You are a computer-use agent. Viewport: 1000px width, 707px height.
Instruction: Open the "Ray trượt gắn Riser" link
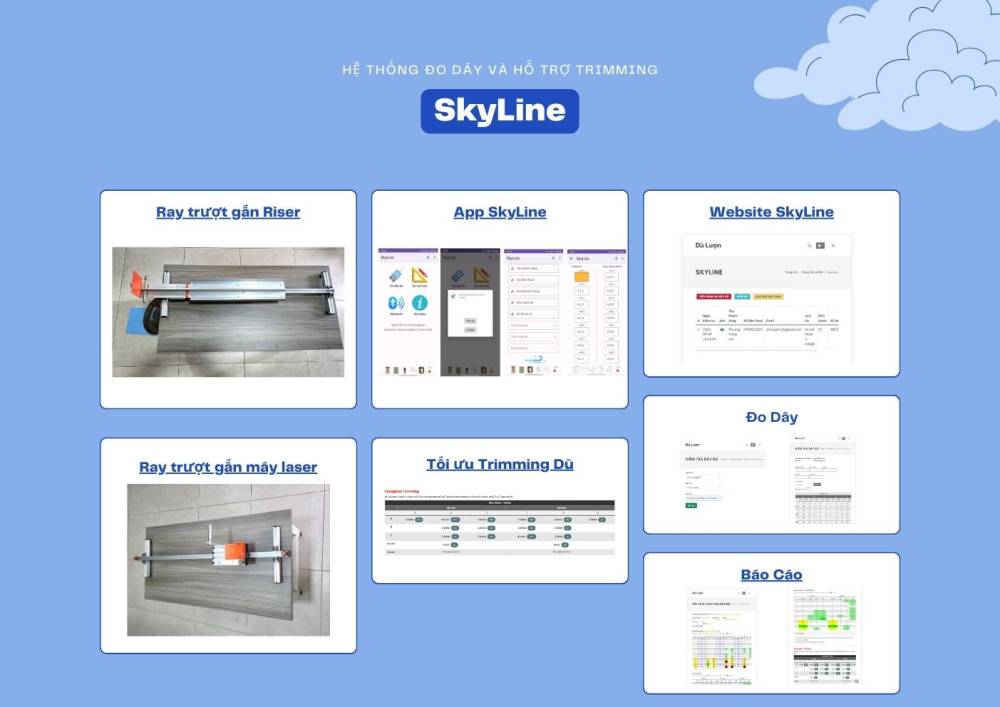tap(228, 212)
